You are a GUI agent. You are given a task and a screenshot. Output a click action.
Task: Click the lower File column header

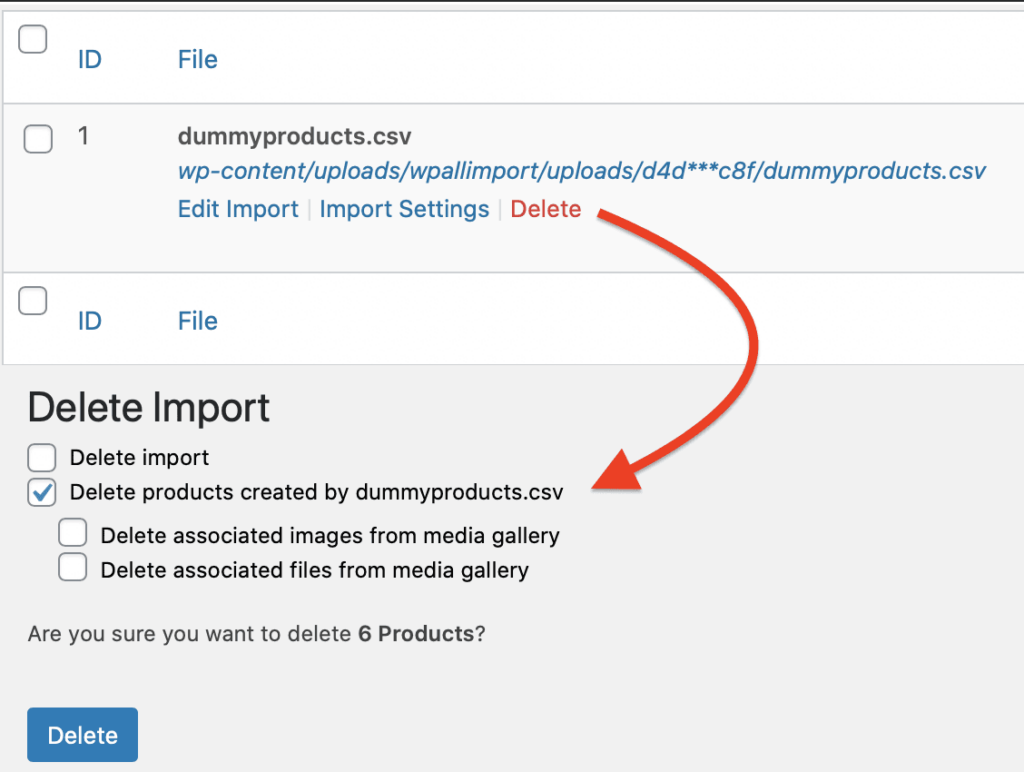[197, 321]
